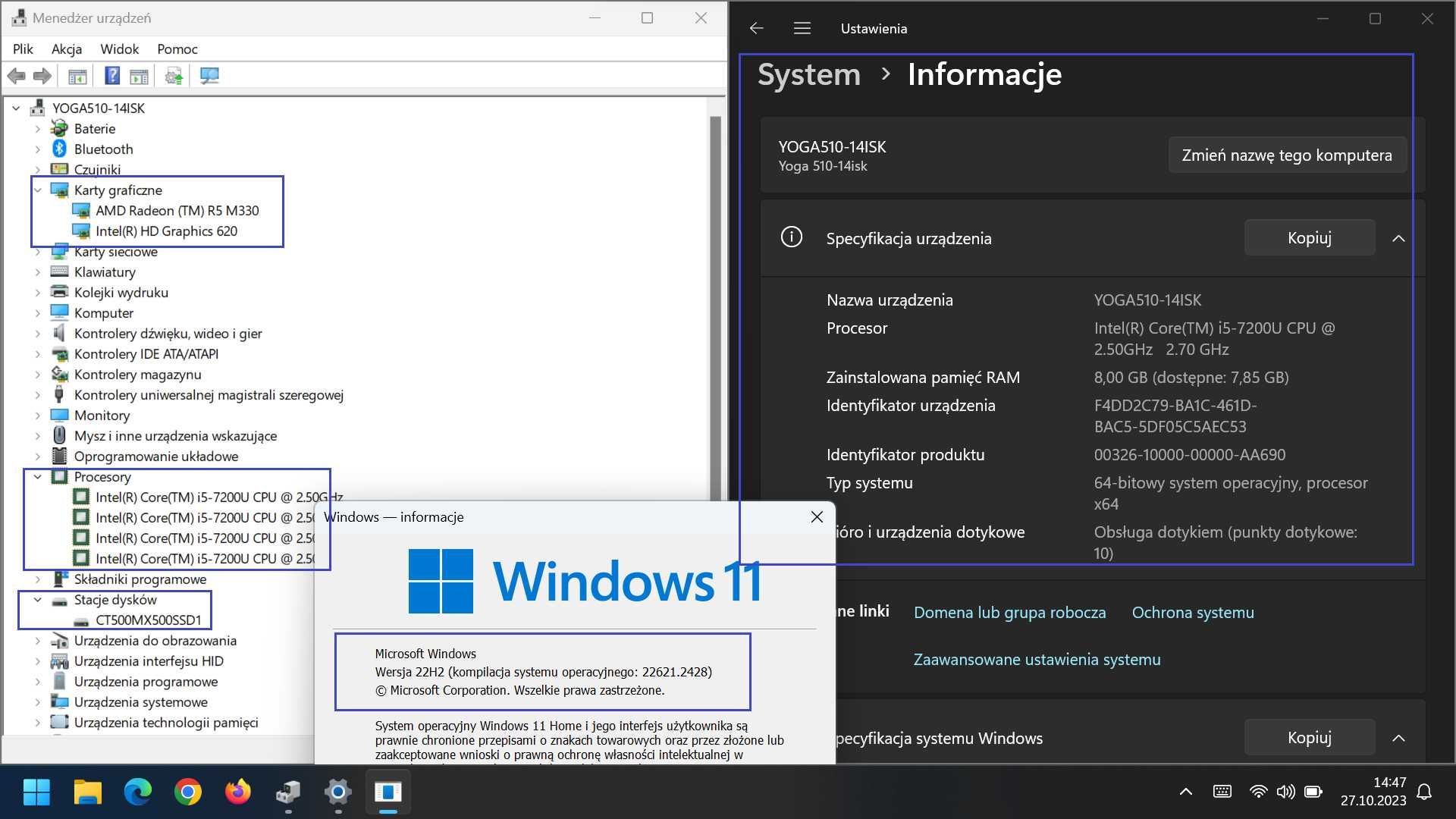Select the Komputer tree item

click(x=103, y=312)
